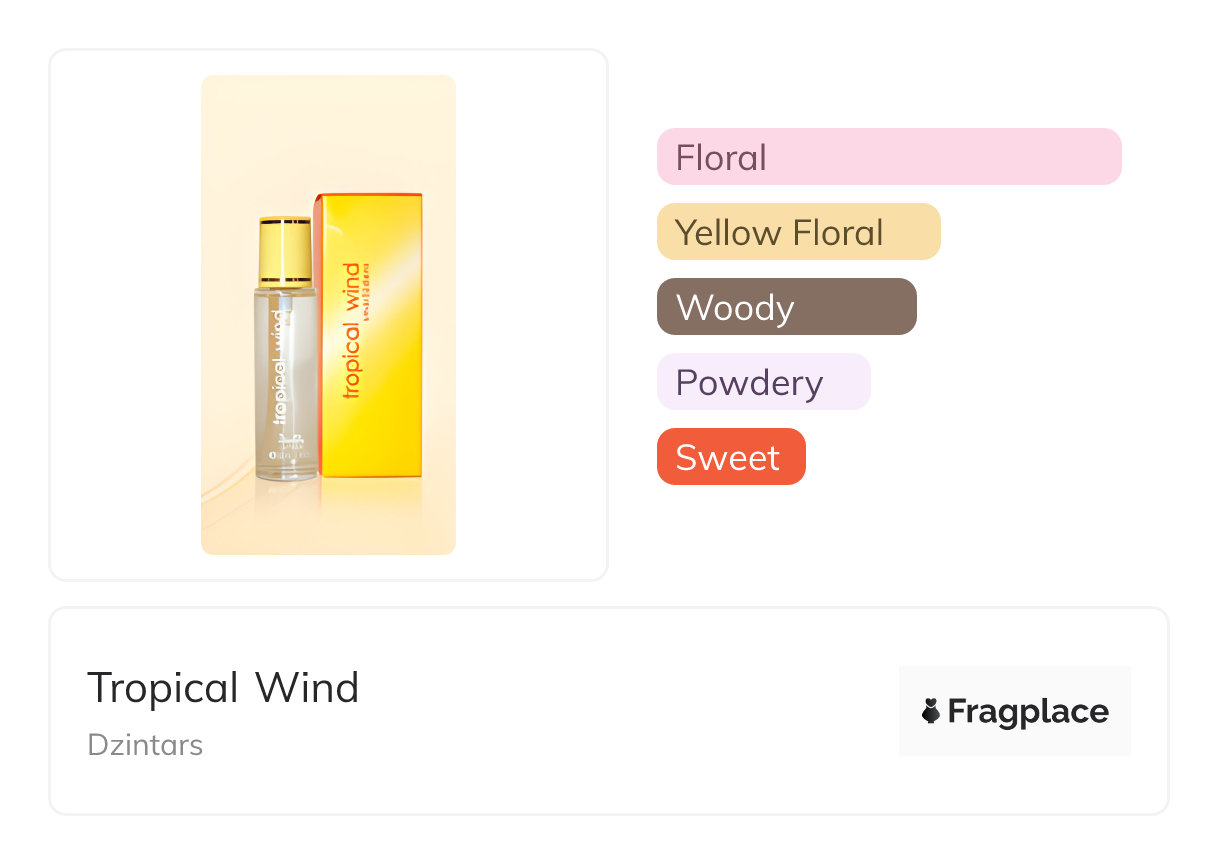Open the Dzintars brand link

[145, 745]
